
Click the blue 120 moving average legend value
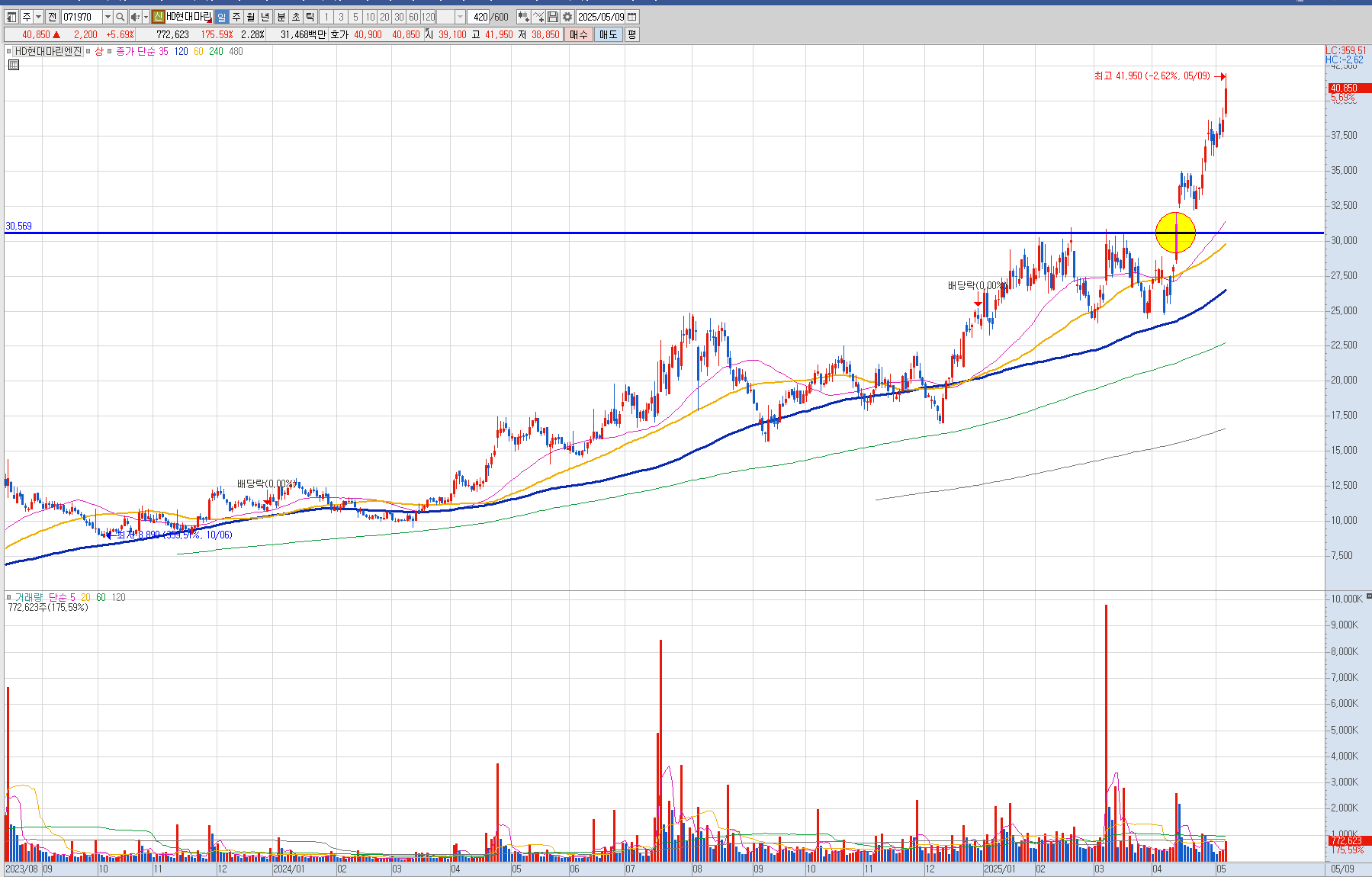pos(181,51)
